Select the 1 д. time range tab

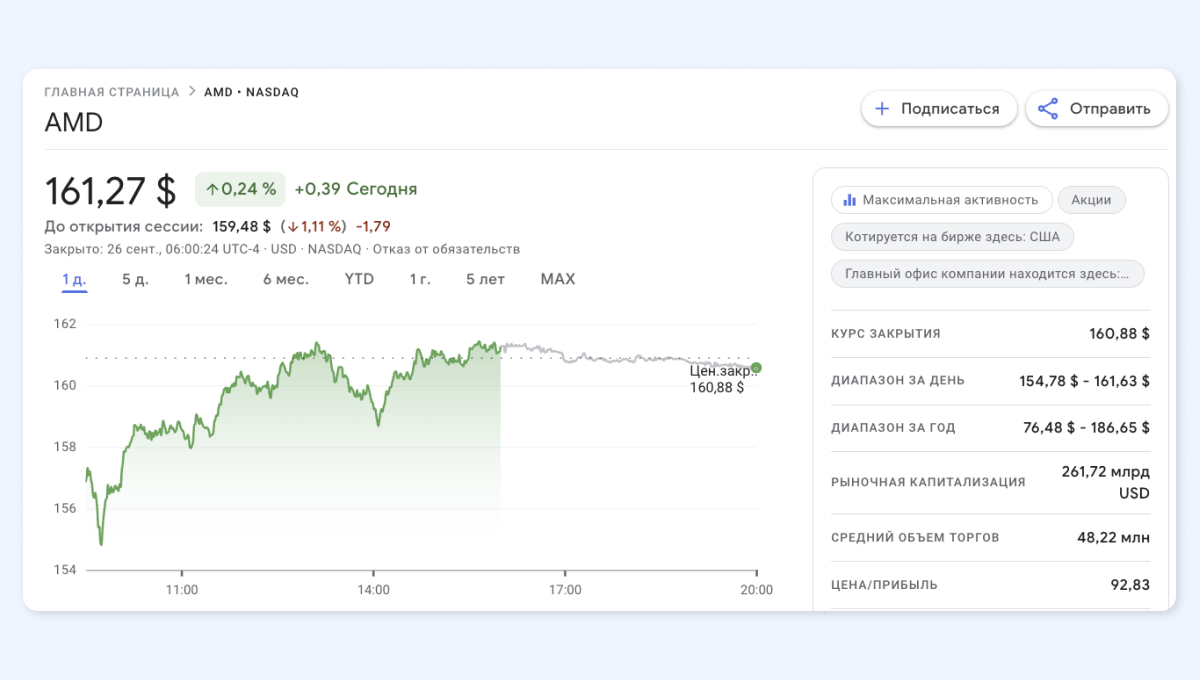pyautogui.click(x=74, y=280)
